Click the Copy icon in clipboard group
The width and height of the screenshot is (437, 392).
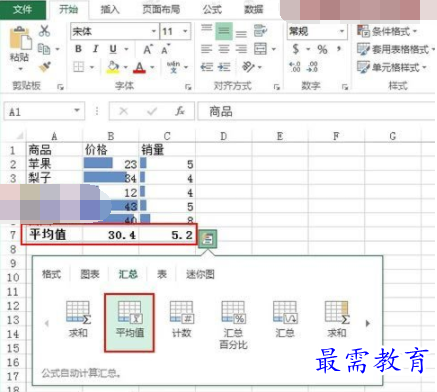tap(43, 49)
